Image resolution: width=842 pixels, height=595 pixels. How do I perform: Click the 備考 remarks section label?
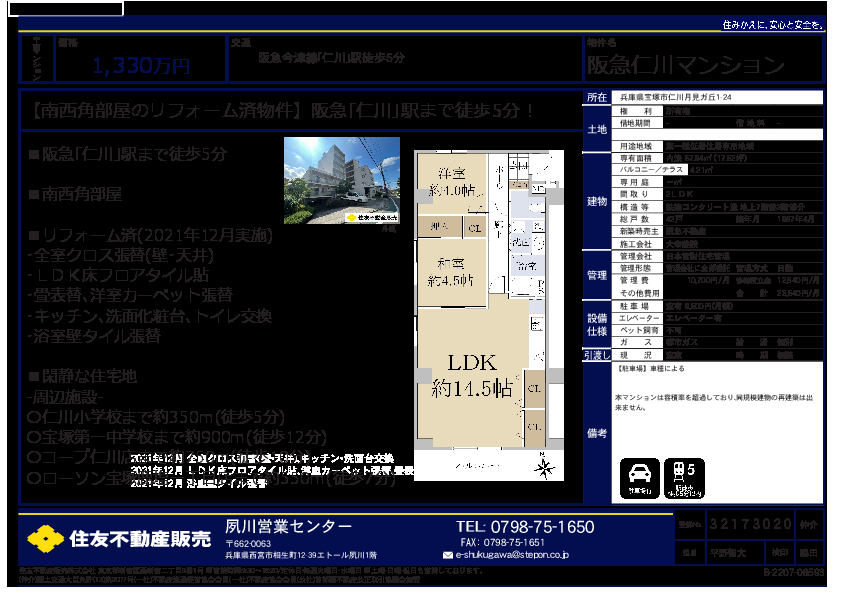pos(596,434)
